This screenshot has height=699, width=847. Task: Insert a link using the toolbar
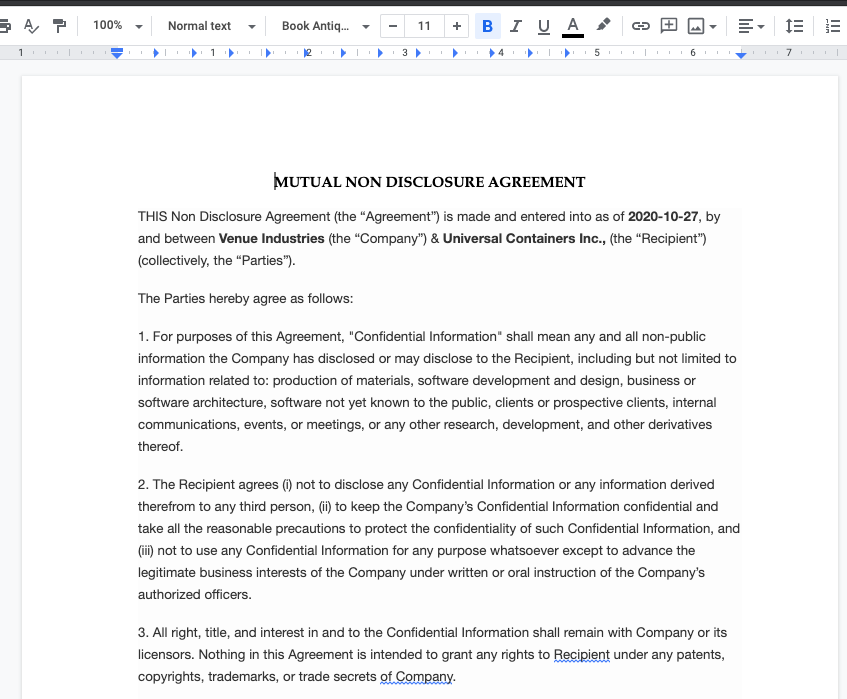point(641,26)
